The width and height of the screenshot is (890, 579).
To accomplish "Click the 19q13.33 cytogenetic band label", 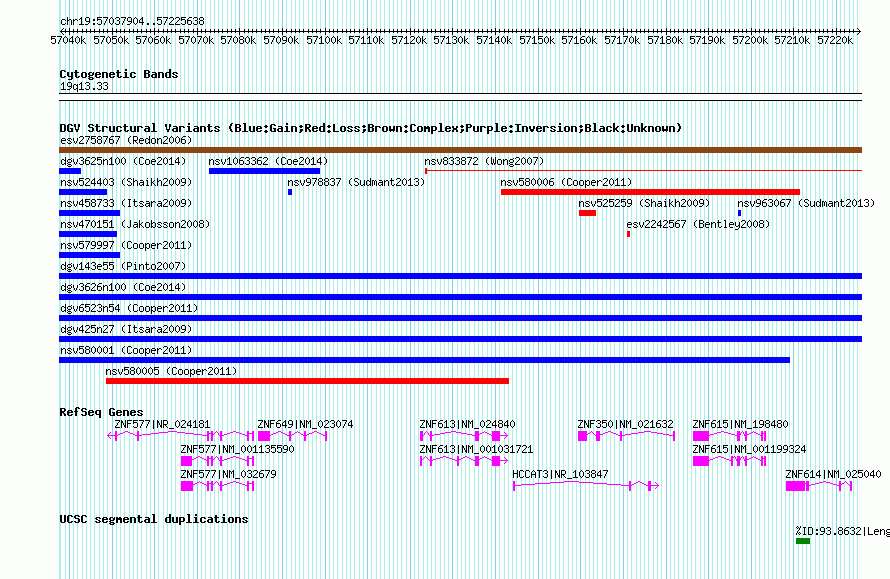I will click(84, 86).
